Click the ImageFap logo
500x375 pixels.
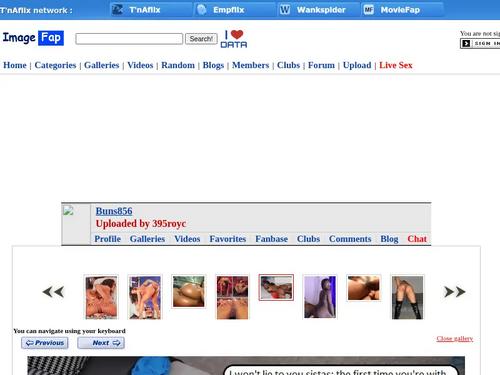(x=33, y=38)
